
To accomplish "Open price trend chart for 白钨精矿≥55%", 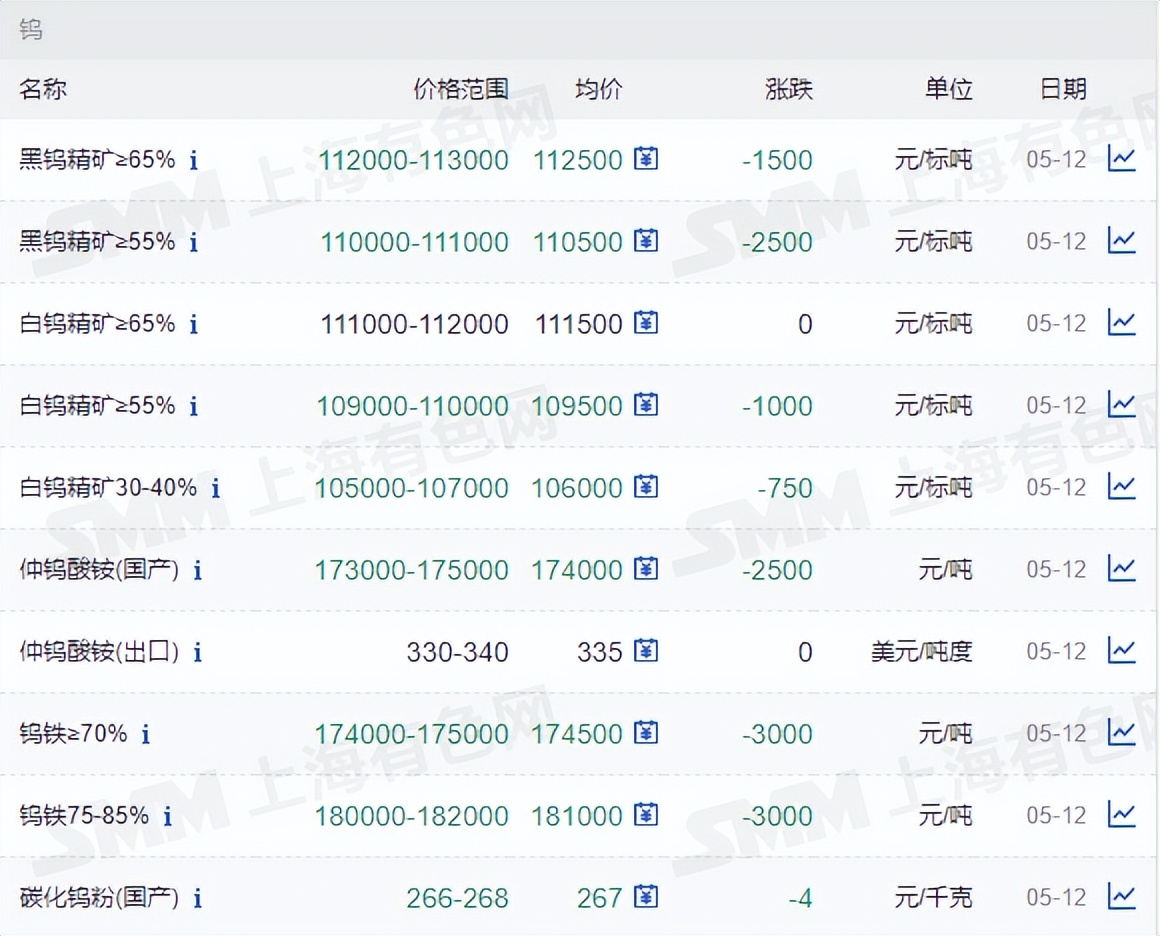I will click(x=1122, y=405).
